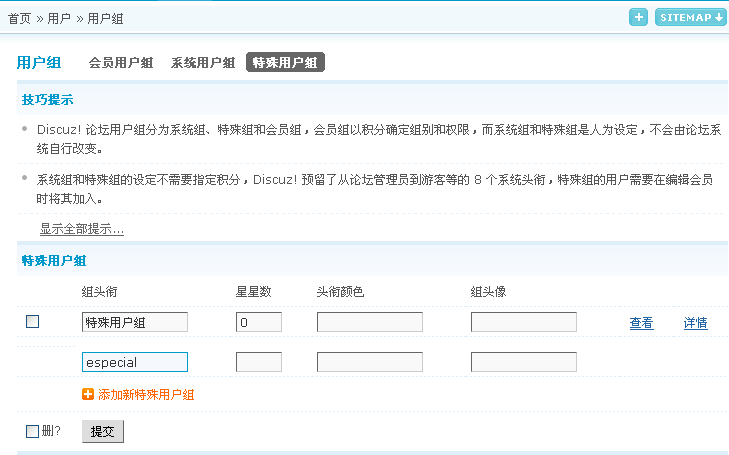Screen dimensions: 729x455
Task: Focus the 头衔颜色 field in first row
Action: [x=370, y=322]
